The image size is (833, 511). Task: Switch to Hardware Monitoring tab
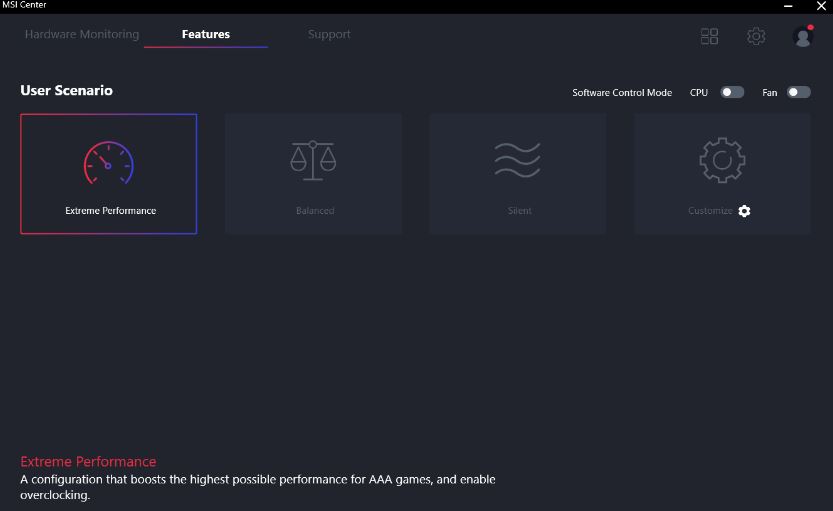82,34
